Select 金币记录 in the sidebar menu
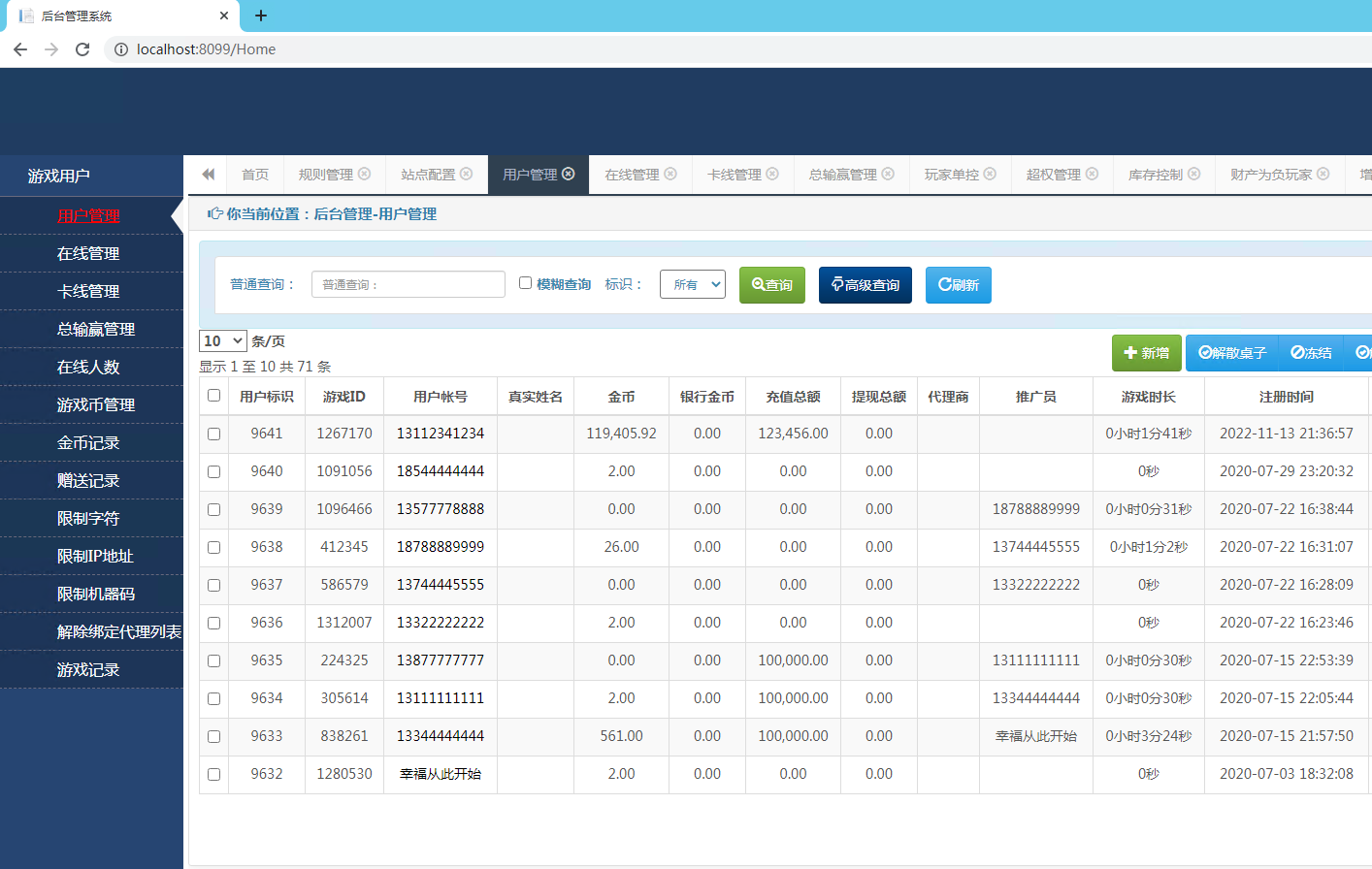This screenshot has width=1372, height=869. click(88, 443)
